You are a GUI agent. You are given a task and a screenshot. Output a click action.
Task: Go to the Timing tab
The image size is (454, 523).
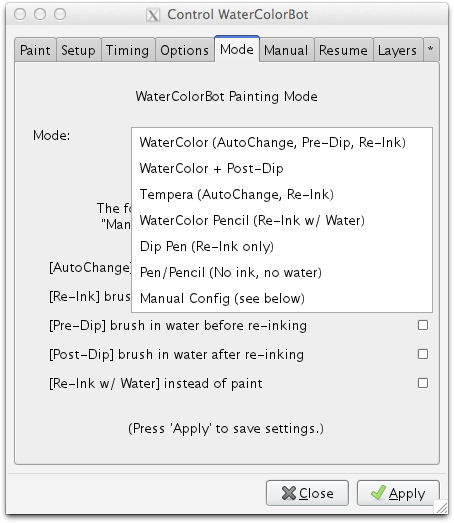128,50
